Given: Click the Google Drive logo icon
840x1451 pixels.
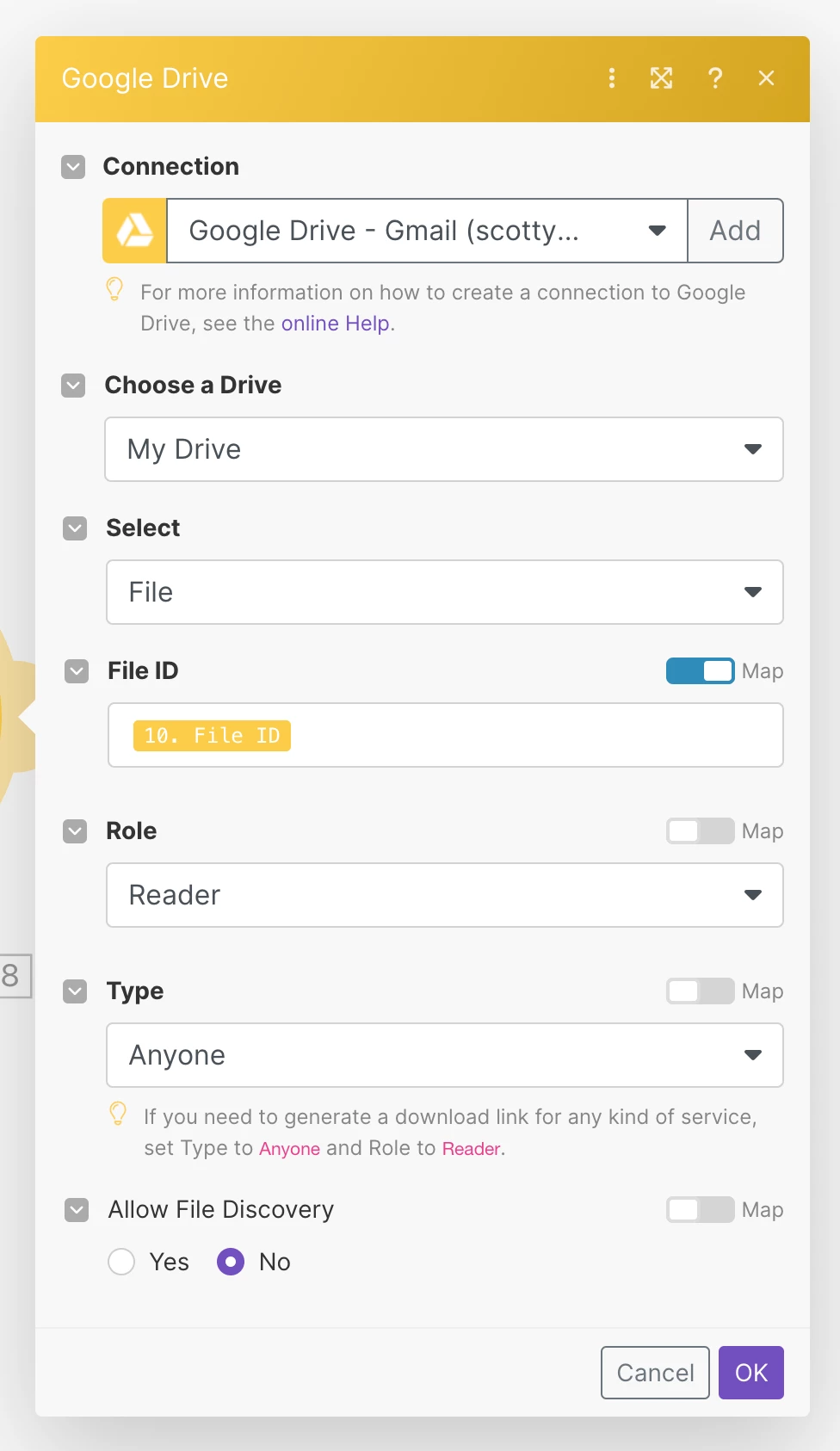Looking at the screenshot, I should (135, 231).
